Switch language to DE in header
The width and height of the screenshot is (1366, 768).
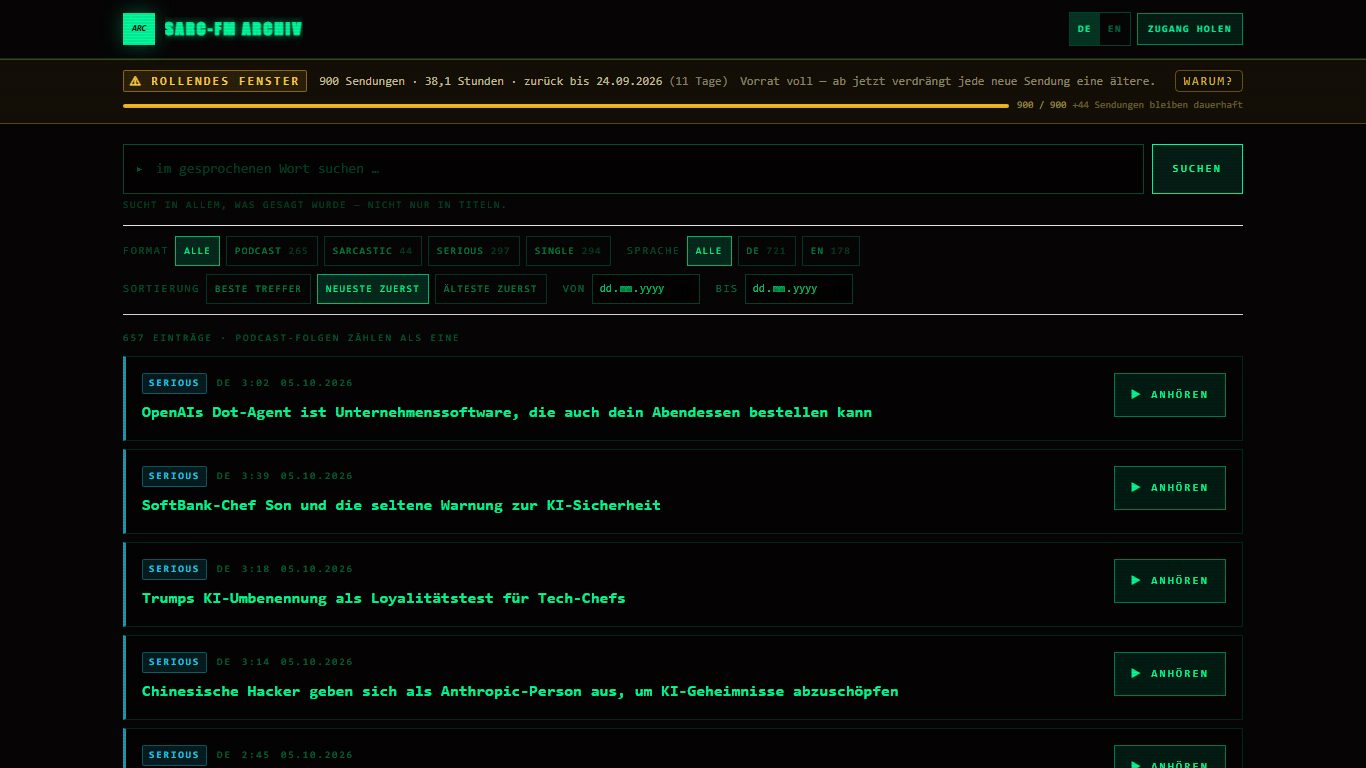(x=1084, y=29)
